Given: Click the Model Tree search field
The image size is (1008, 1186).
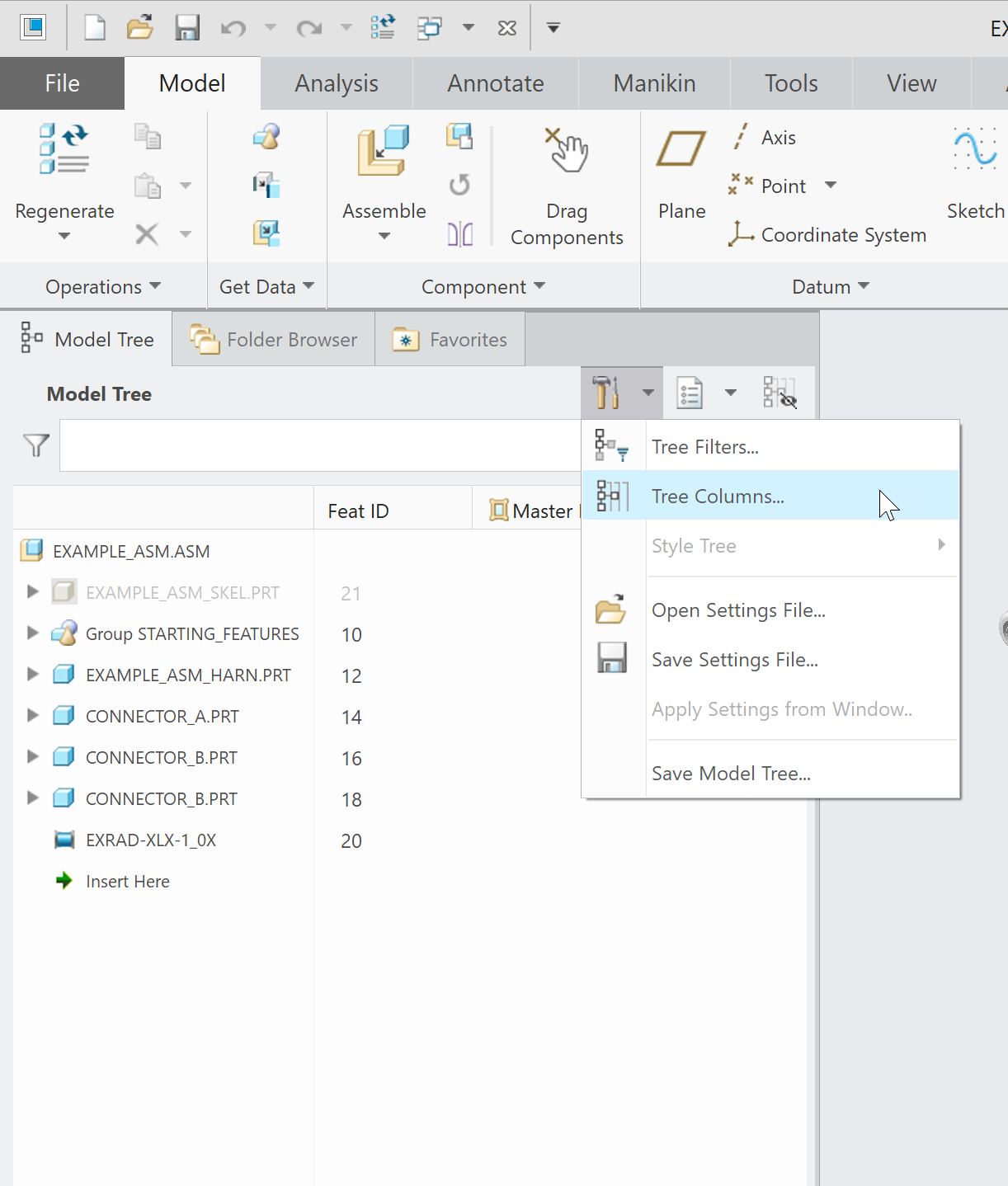Looking at the screenshot, I should [x=322, y=445].
